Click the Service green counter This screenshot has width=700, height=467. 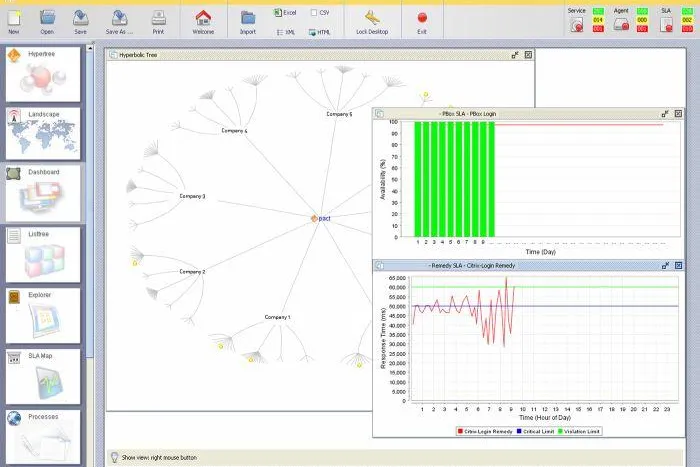(598, 11)
